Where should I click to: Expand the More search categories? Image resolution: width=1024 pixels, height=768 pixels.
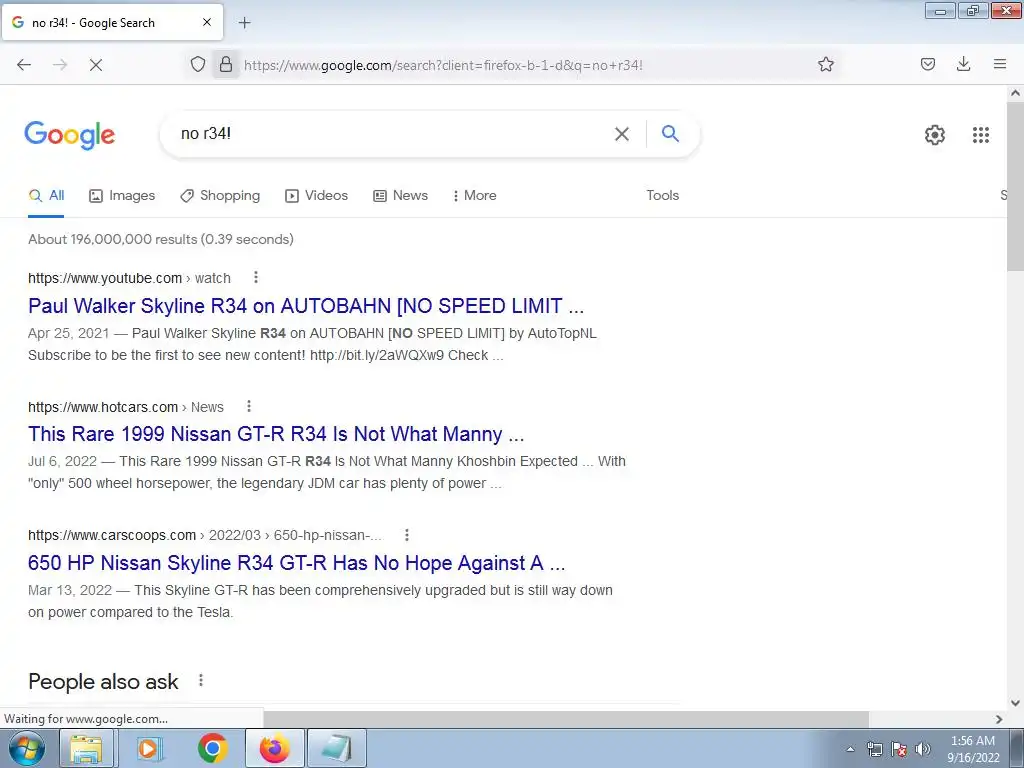[x=475, y=195]
